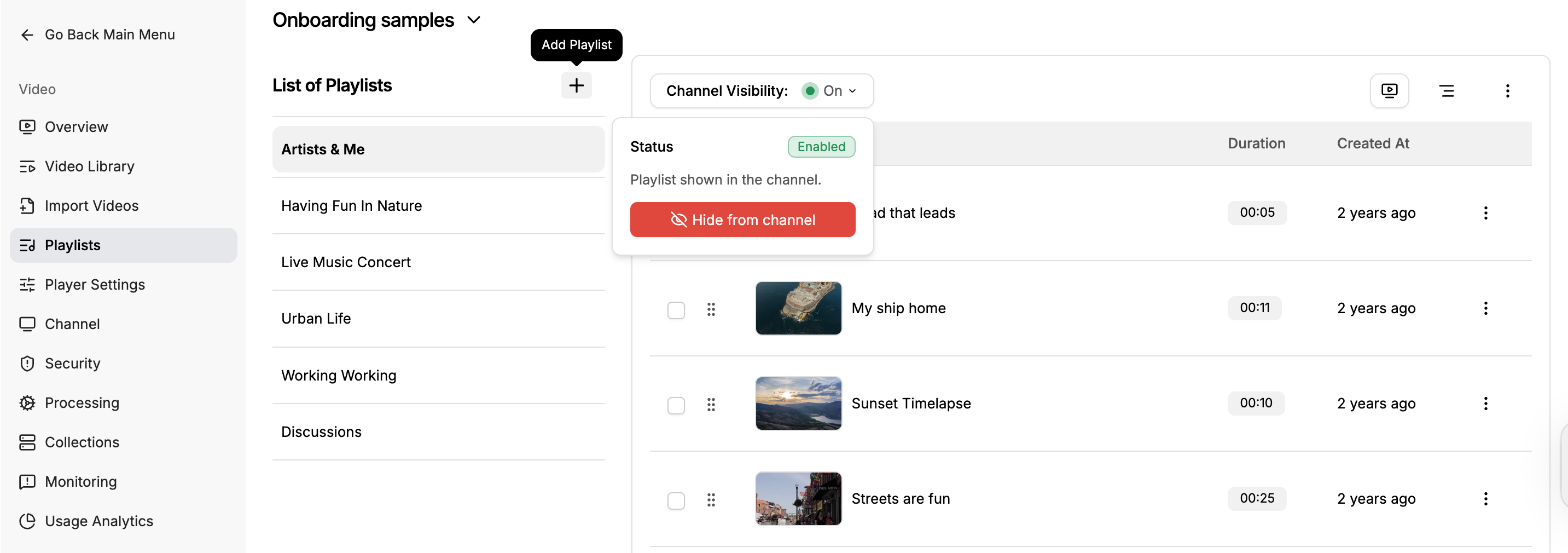The height and width of the screenshot is (553, 1568).
Task: Click the watch-channel preview icon above the table
Action: (1390, 90)
